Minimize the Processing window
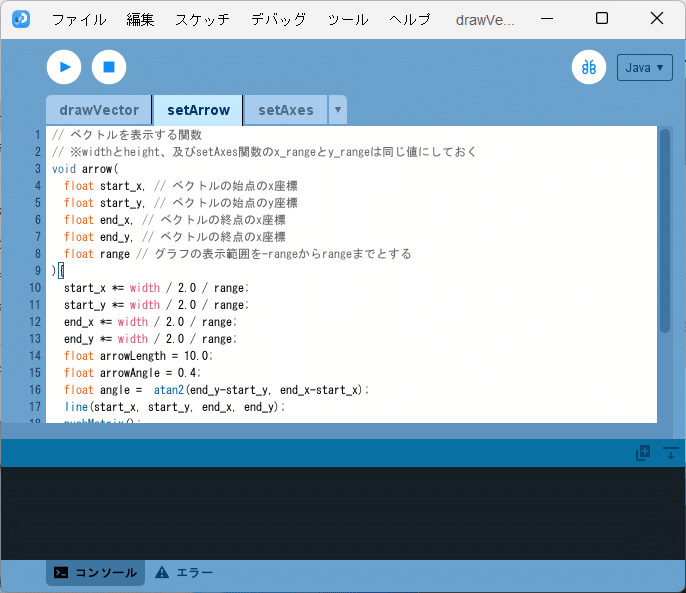Viewport: 686px width, 593px height. [547, 19]
